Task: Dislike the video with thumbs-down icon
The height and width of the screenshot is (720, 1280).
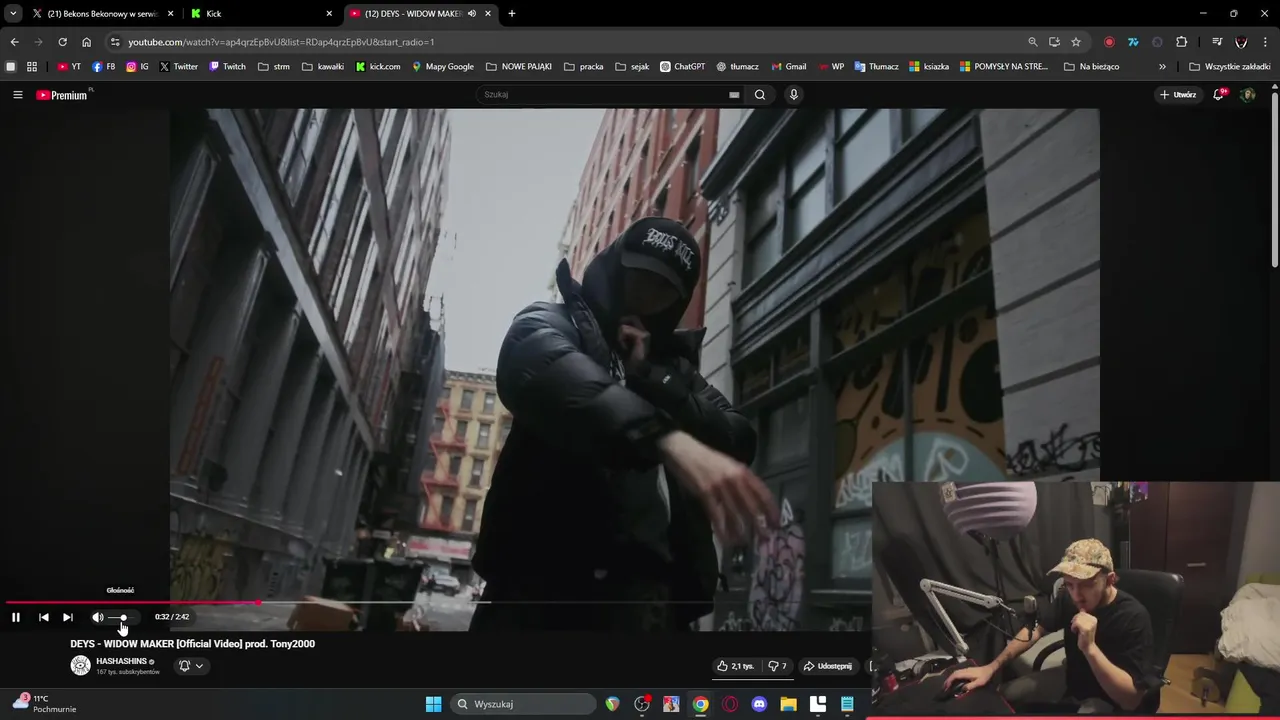Action: [777, 666]
